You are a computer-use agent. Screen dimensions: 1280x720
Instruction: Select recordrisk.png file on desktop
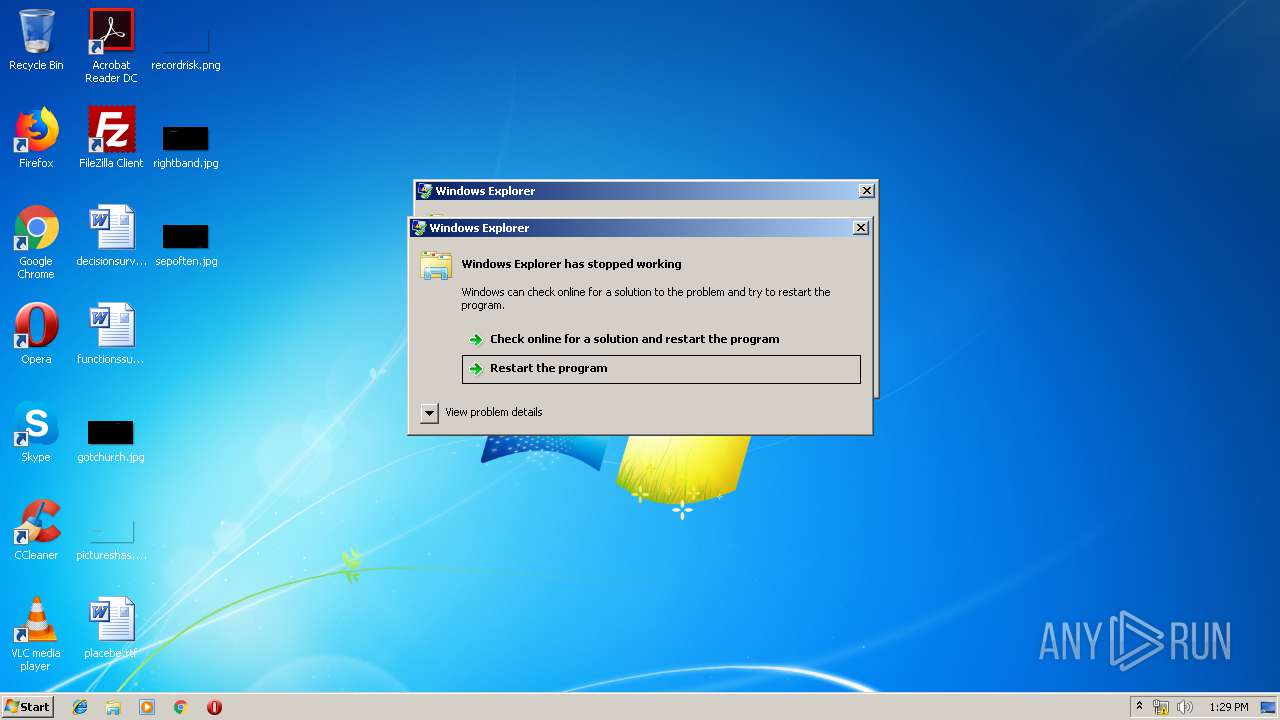pyautogui.click(x=186, y=46)
